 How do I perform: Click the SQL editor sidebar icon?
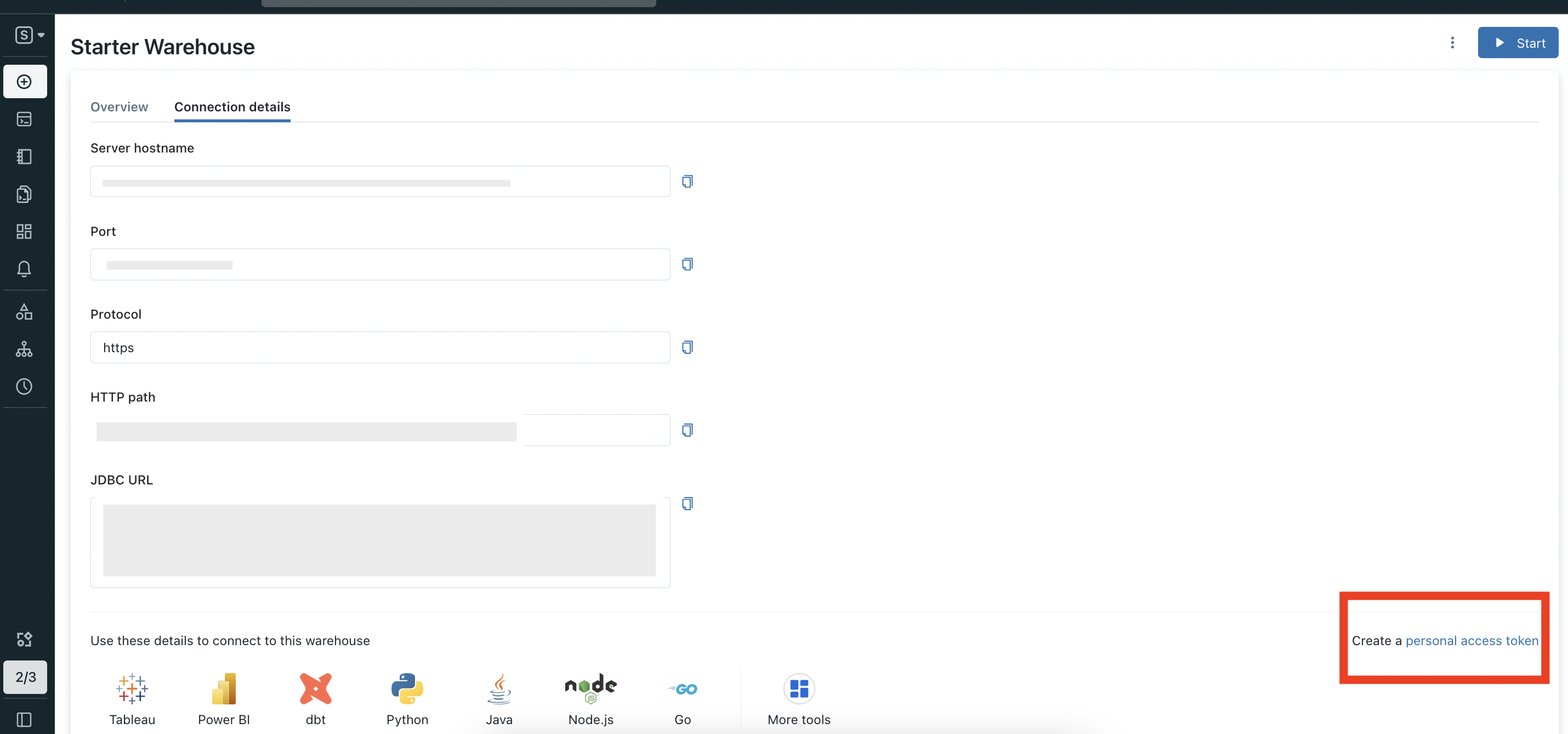click(24, 120)
